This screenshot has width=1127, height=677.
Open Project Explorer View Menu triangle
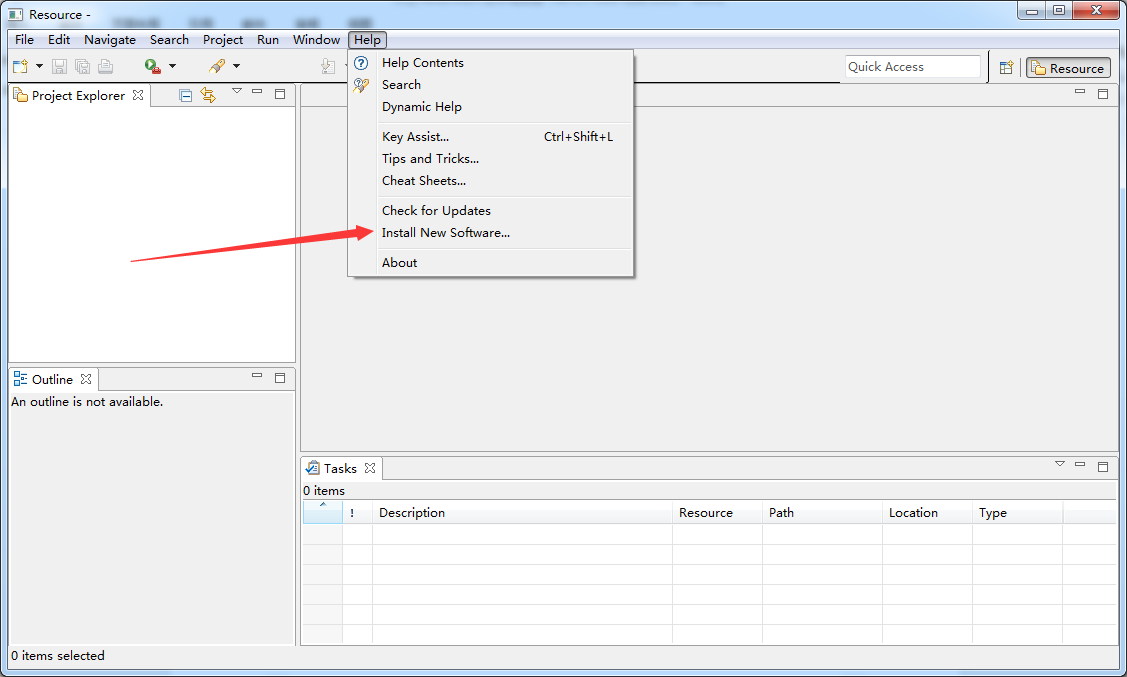(236, 91)
